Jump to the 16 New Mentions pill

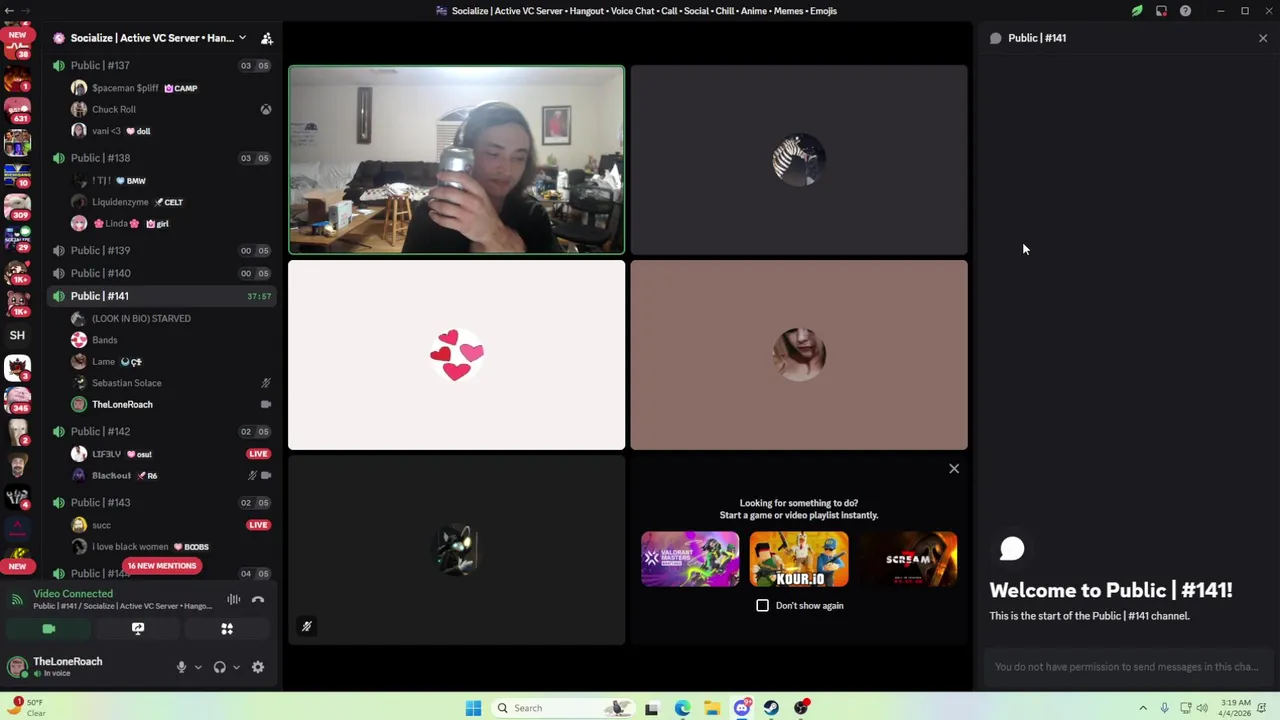pos(162,566)
